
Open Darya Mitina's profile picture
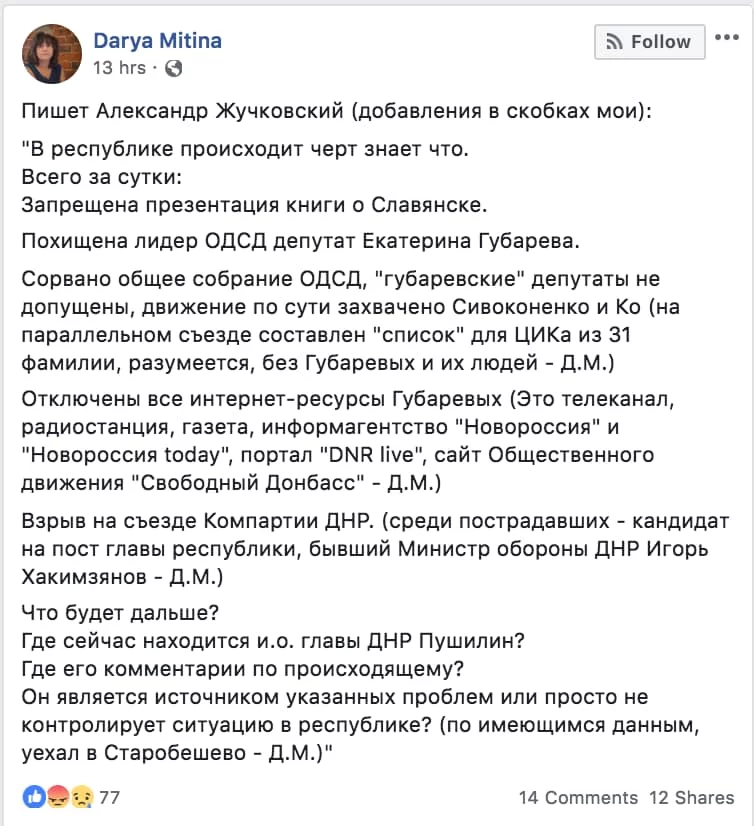tap(52, 54)
